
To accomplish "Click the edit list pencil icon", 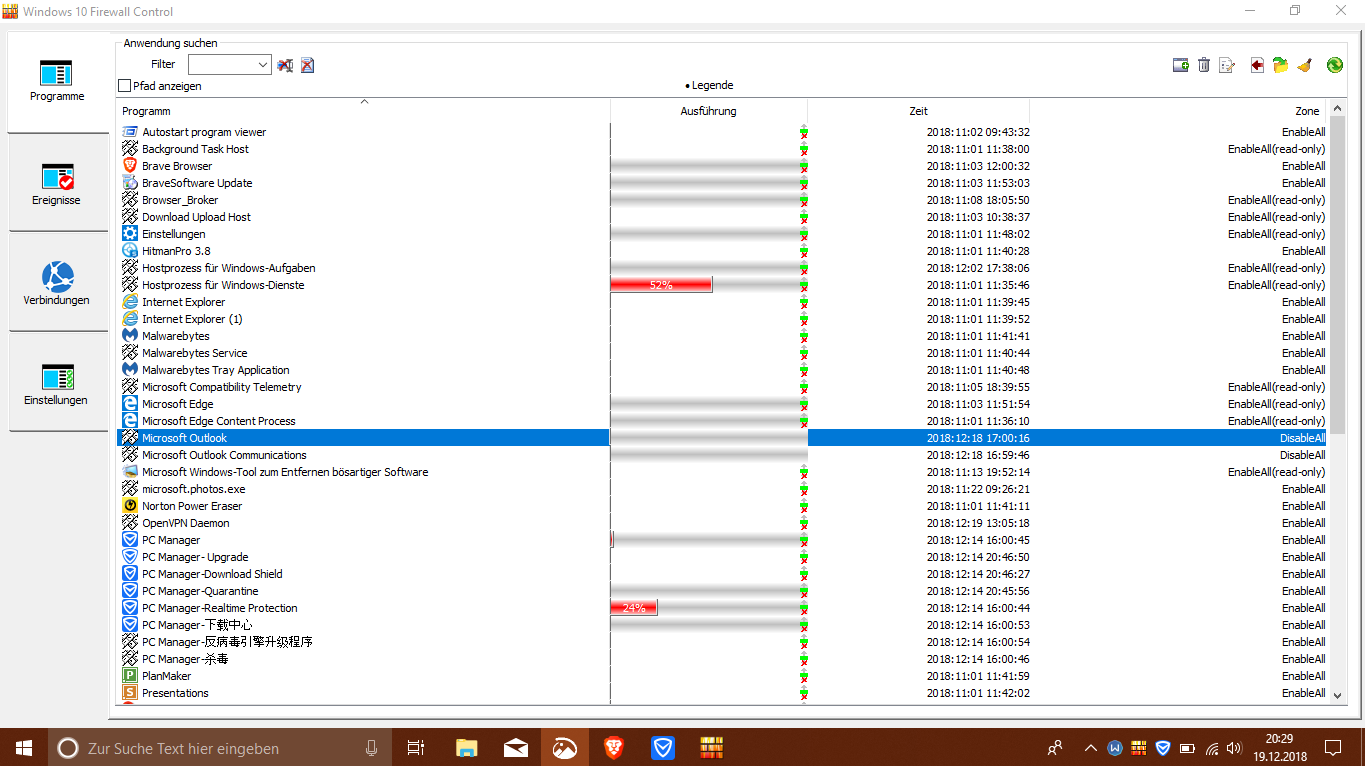I will tap(1227, 65).
